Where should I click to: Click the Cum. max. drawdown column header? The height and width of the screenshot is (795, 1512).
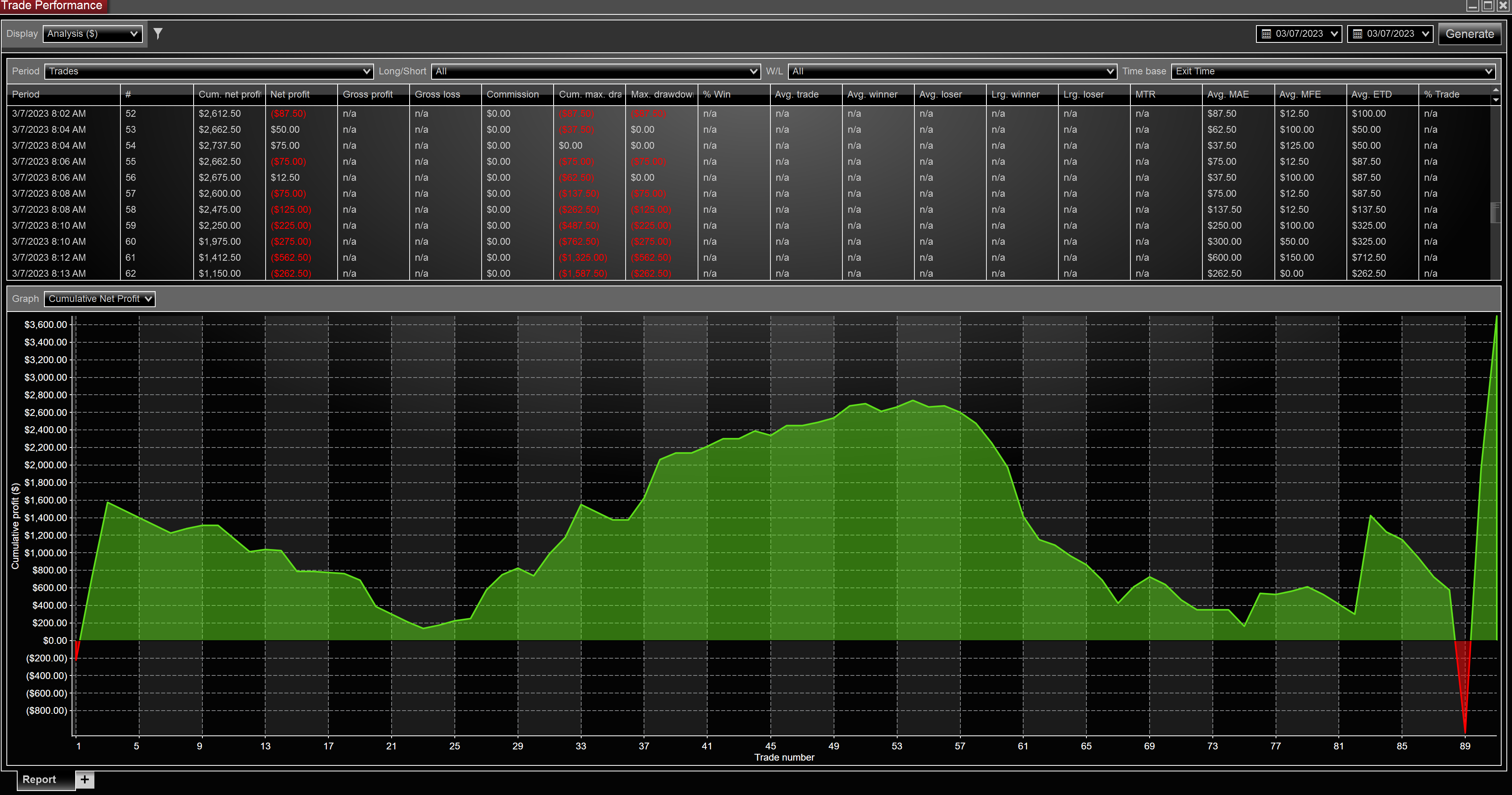tap(589, 94)
